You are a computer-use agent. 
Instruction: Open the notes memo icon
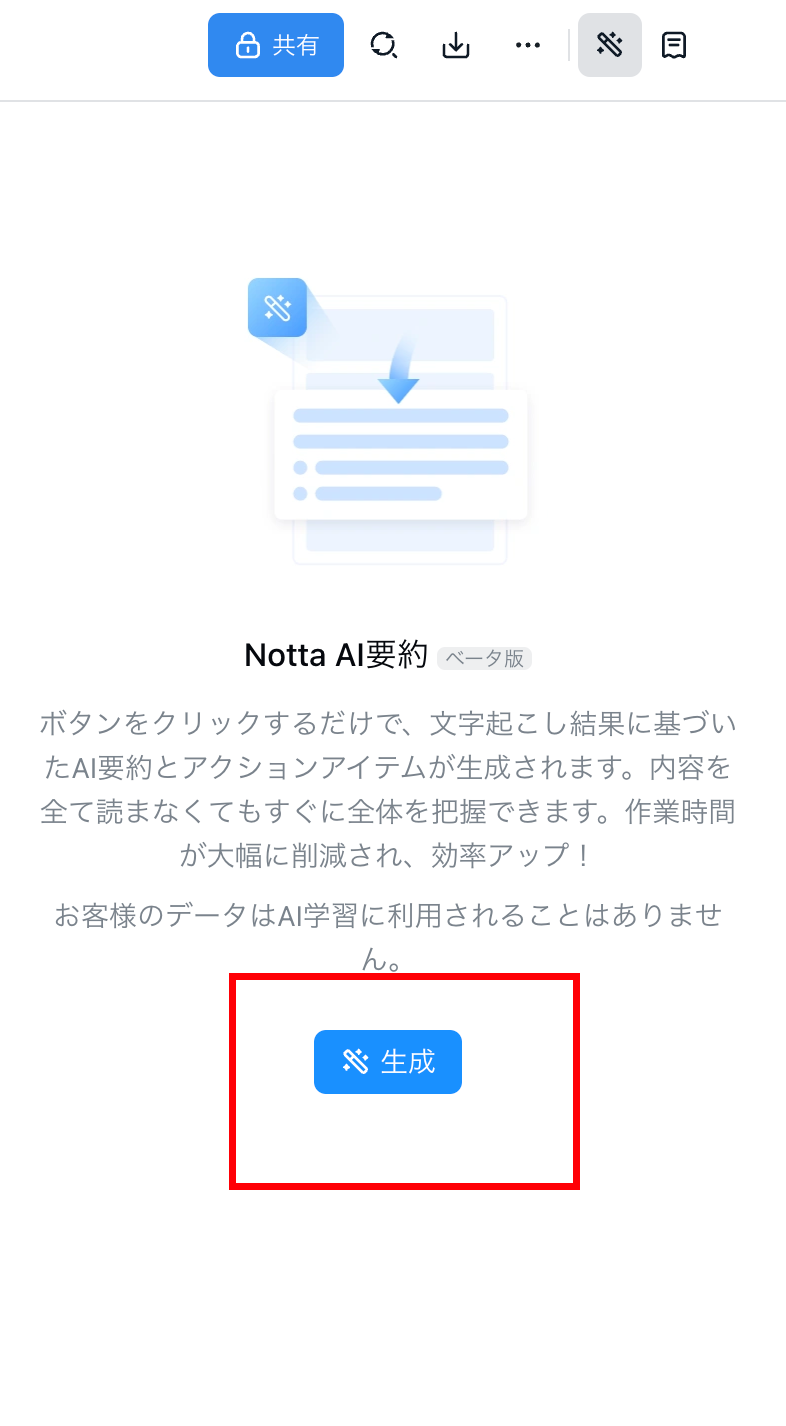coord(674,45)
